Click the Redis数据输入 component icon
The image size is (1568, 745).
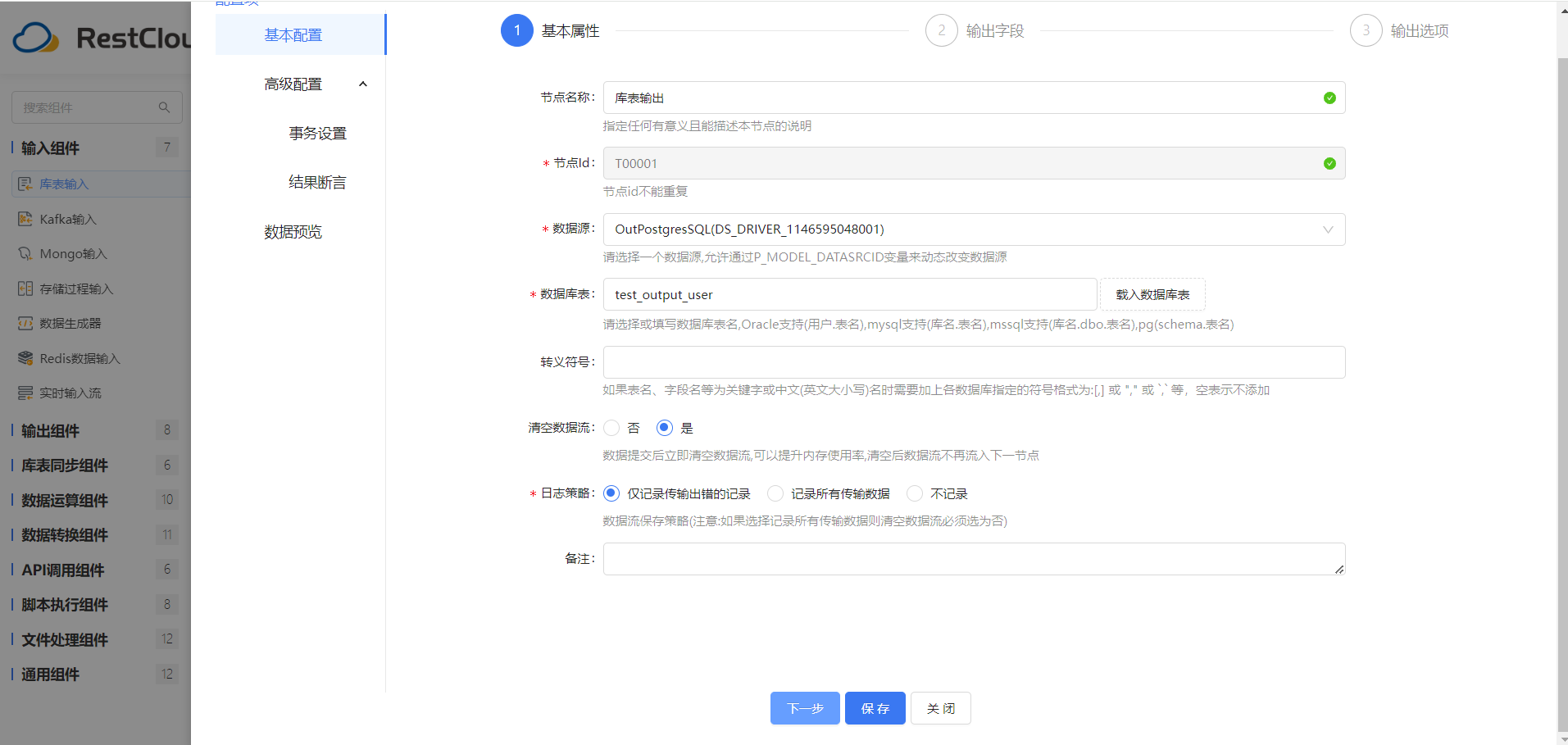coord(25,358)
